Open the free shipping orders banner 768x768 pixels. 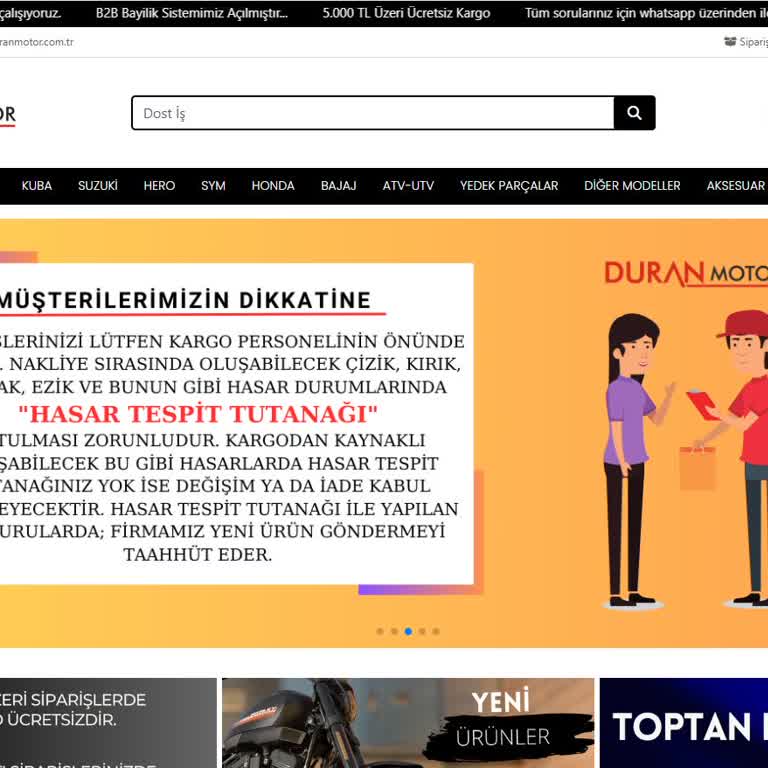click(x=108, y=723)
